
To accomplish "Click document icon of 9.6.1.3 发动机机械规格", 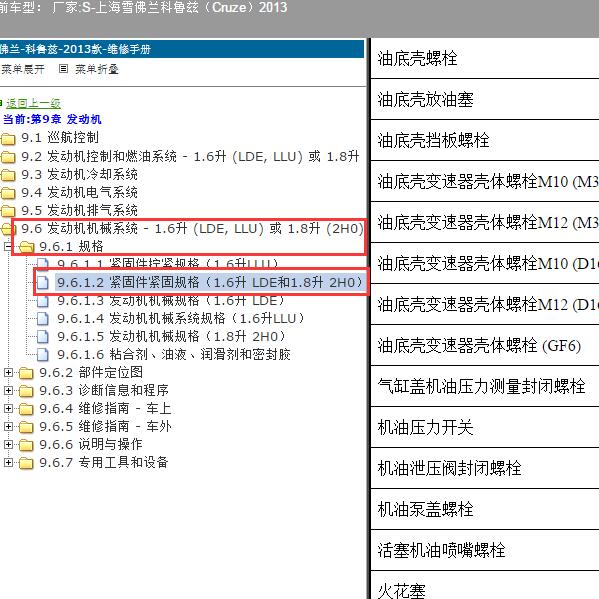I will pos(43,301).
